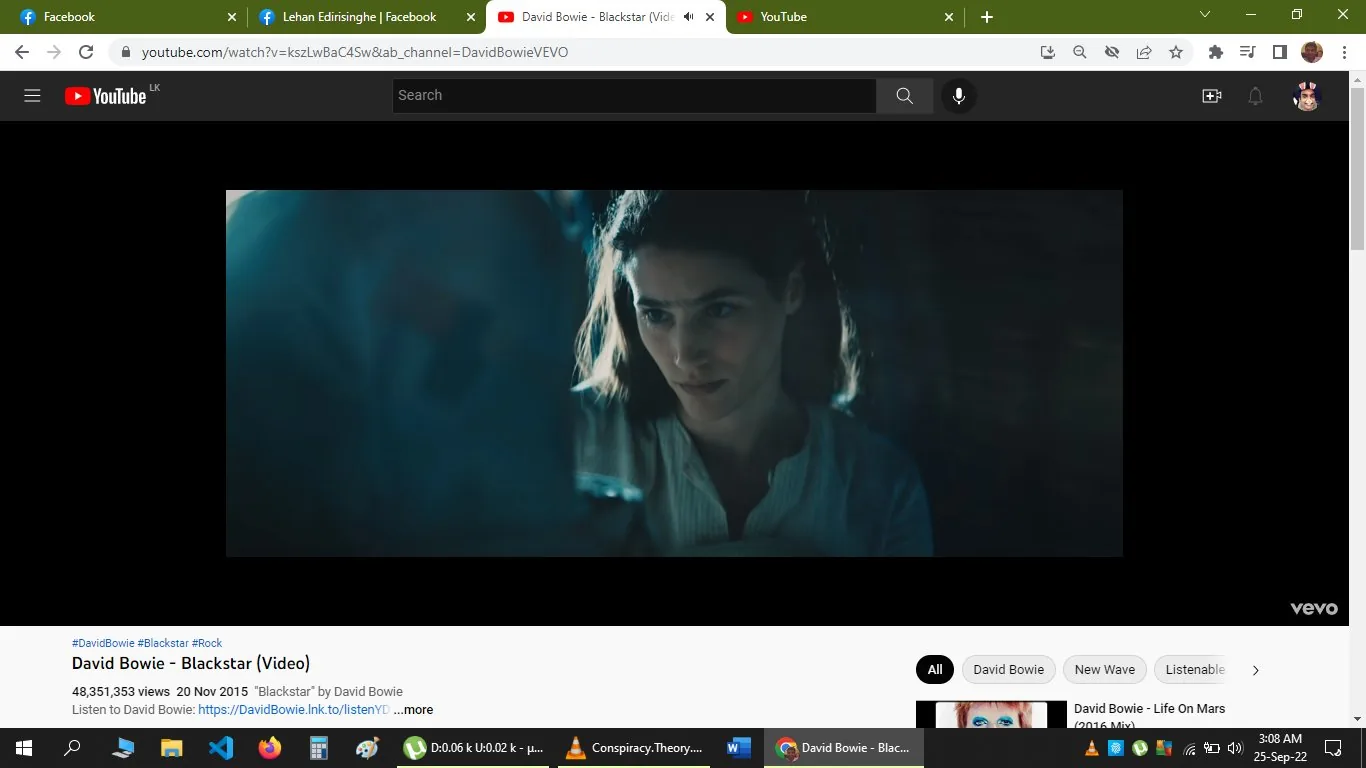Bookmark the page with the star icon
The height and width of the screenshot is (768, 1366).
tap(1176, 52)
